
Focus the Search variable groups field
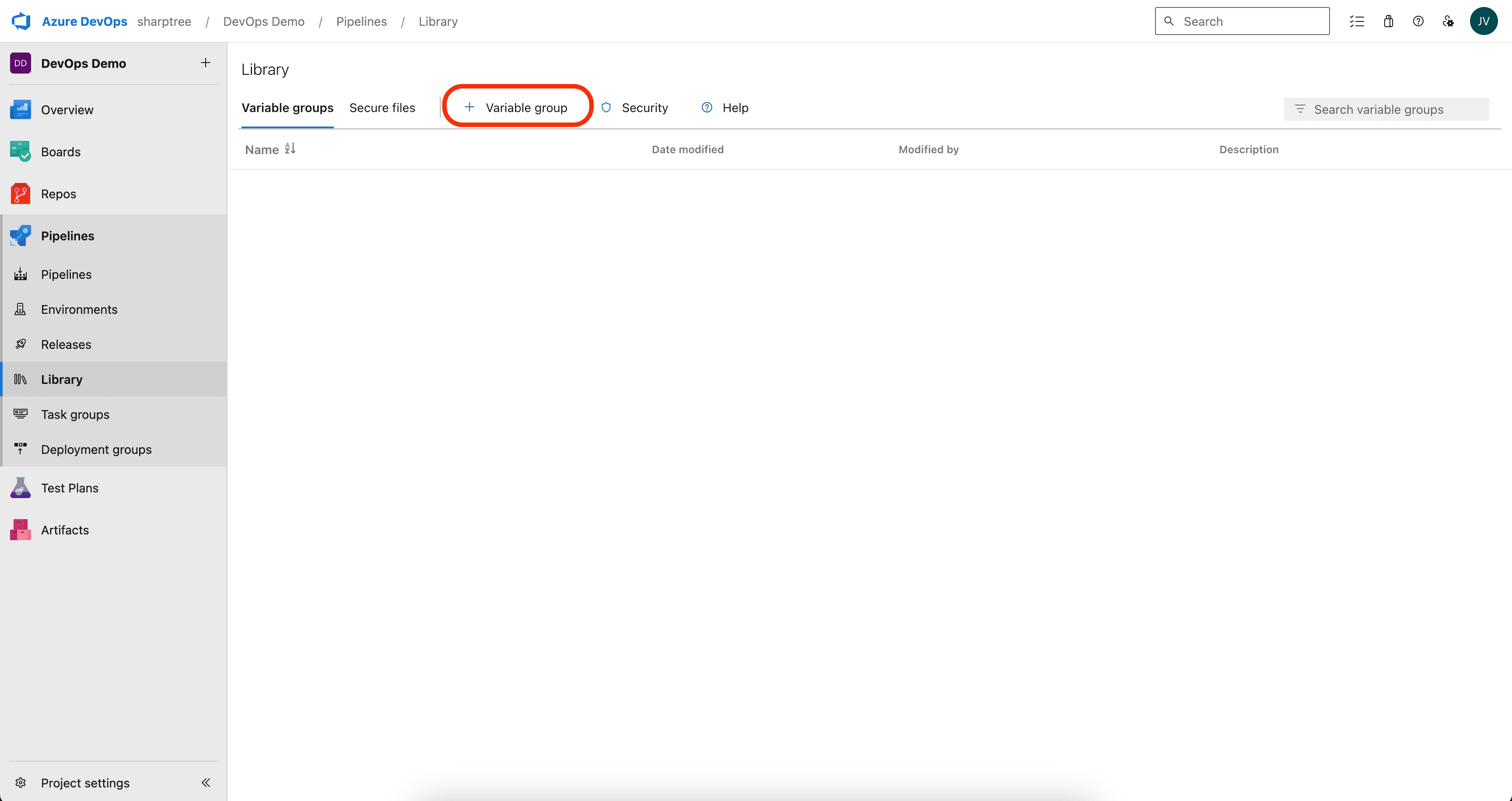[1386, 109]
